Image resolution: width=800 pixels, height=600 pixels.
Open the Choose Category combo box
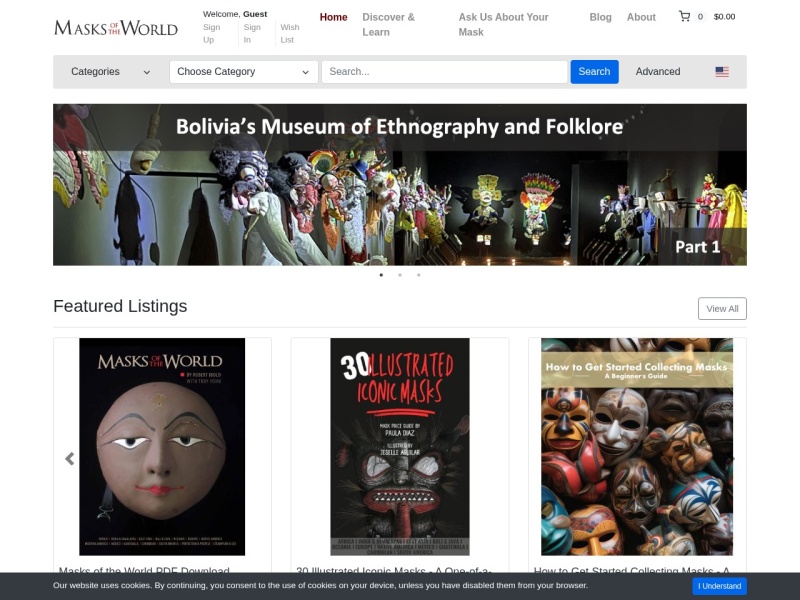coord(243,72)
